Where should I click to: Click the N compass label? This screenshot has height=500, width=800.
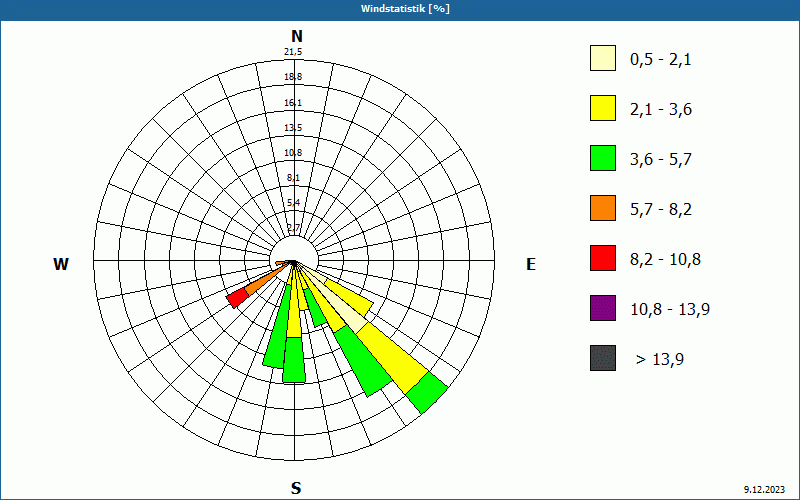[296, 36]
